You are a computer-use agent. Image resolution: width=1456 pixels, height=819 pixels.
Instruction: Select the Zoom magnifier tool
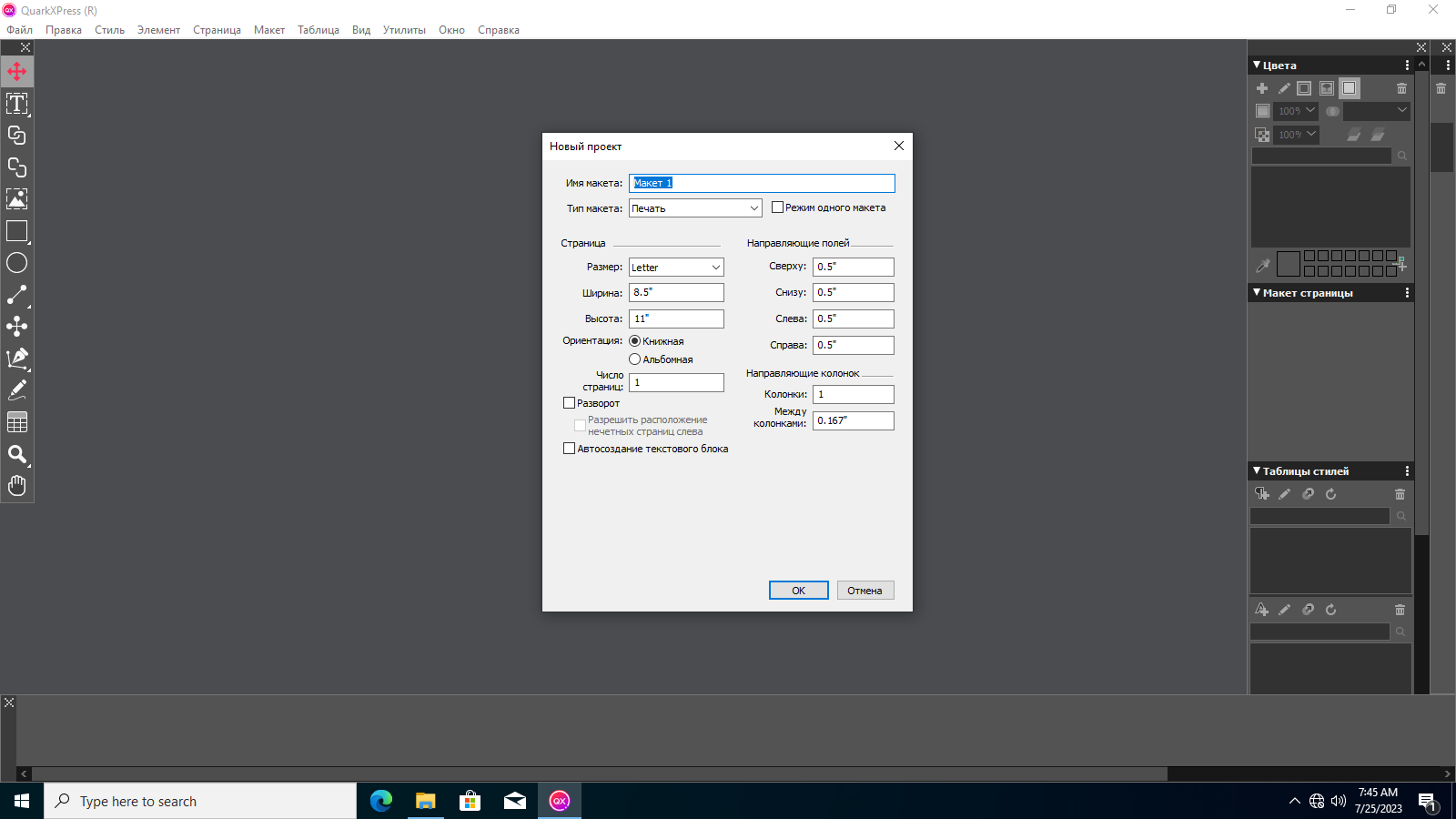pyautogui.click(x=16, y=454)
